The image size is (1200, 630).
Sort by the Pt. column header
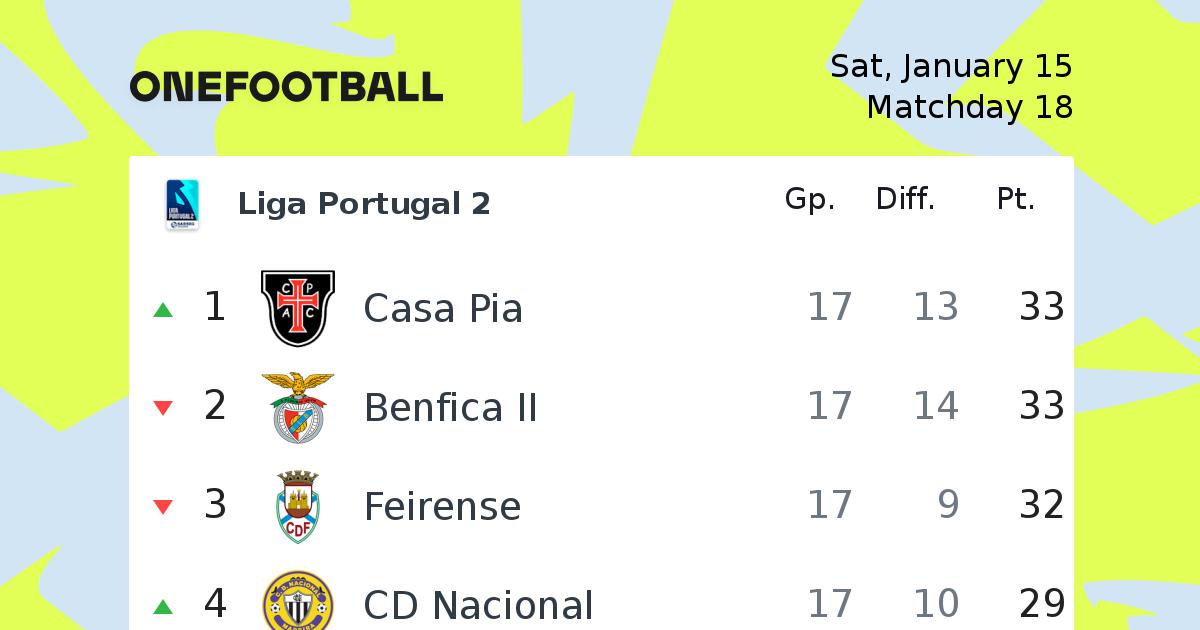[x=1015, y=200]
